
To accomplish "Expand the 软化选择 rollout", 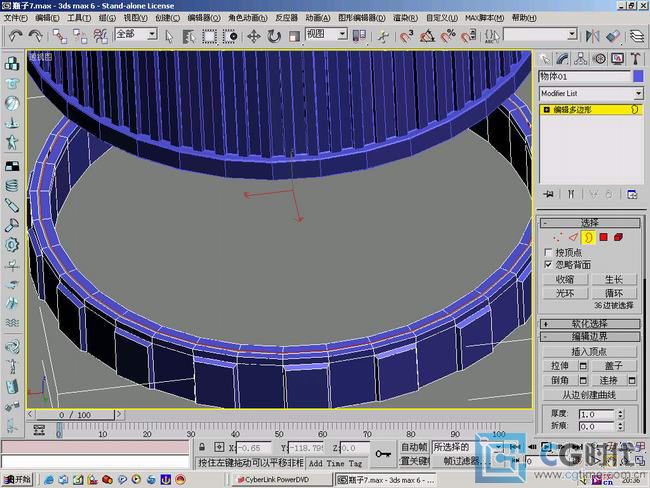I will click(590, 324).
